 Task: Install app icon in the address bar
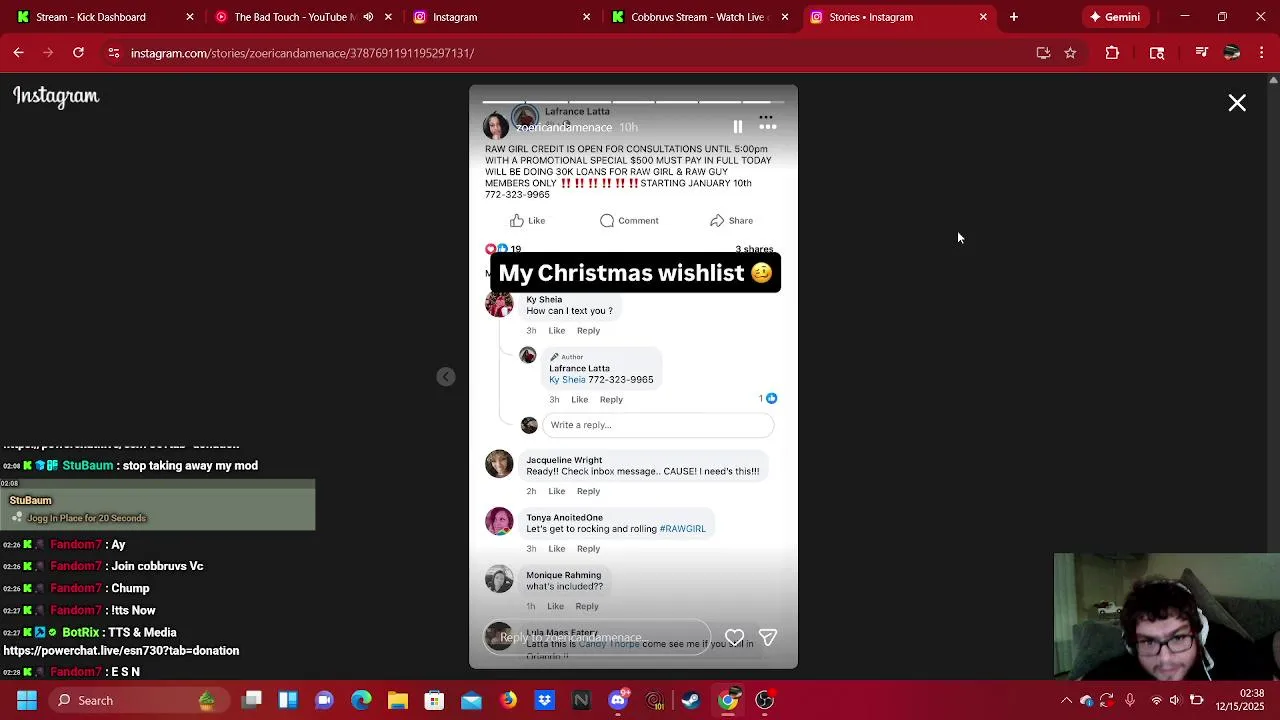(1043, 53)
